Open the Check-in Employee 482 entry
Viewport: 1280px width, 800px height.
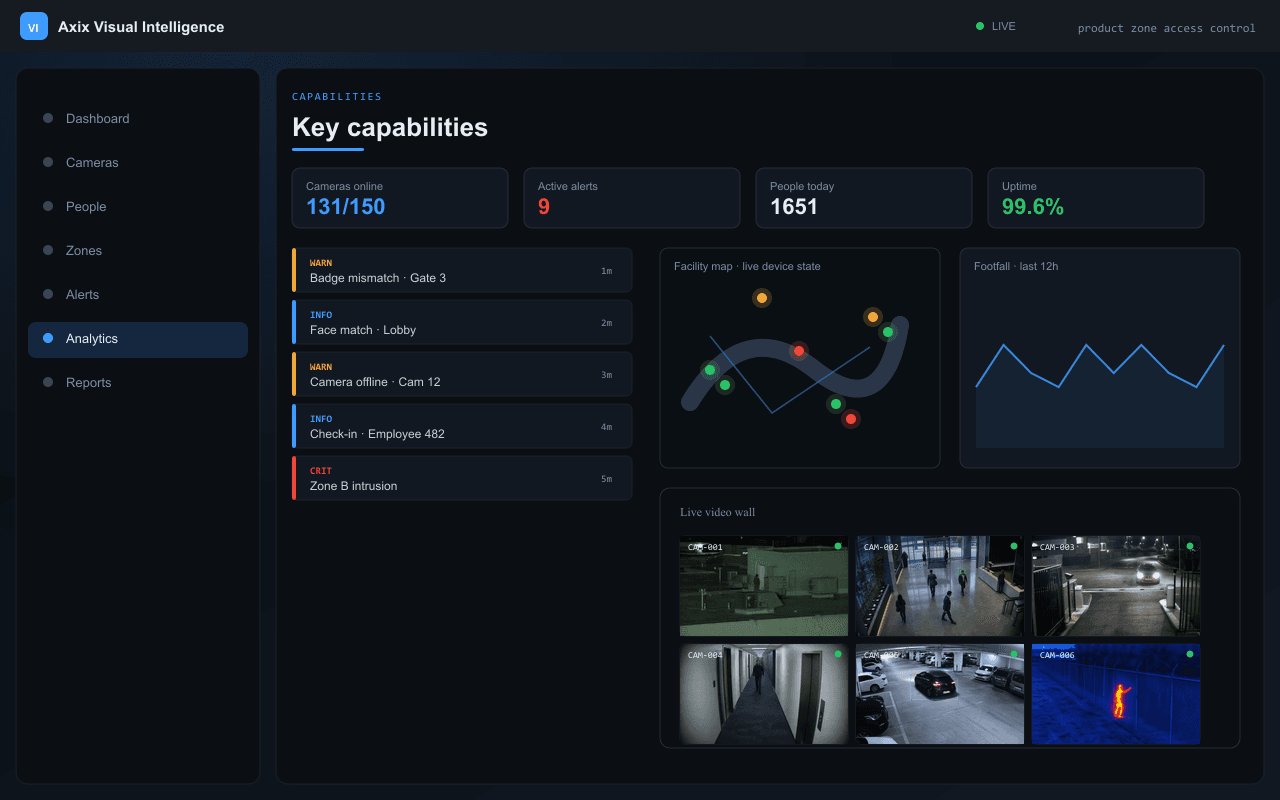pos(462,426)
